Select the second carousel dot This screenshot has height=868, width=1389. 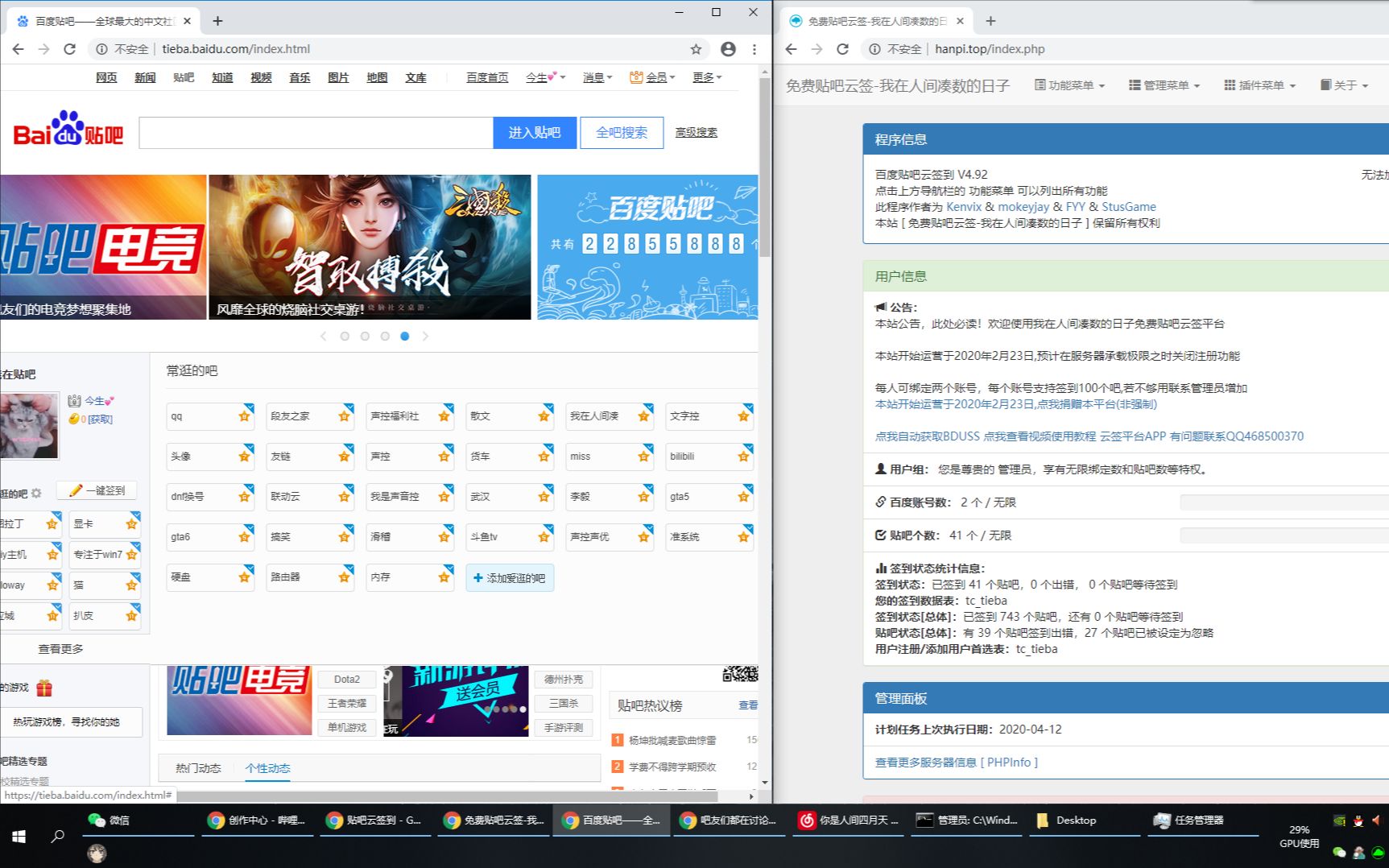click(365, 337)
